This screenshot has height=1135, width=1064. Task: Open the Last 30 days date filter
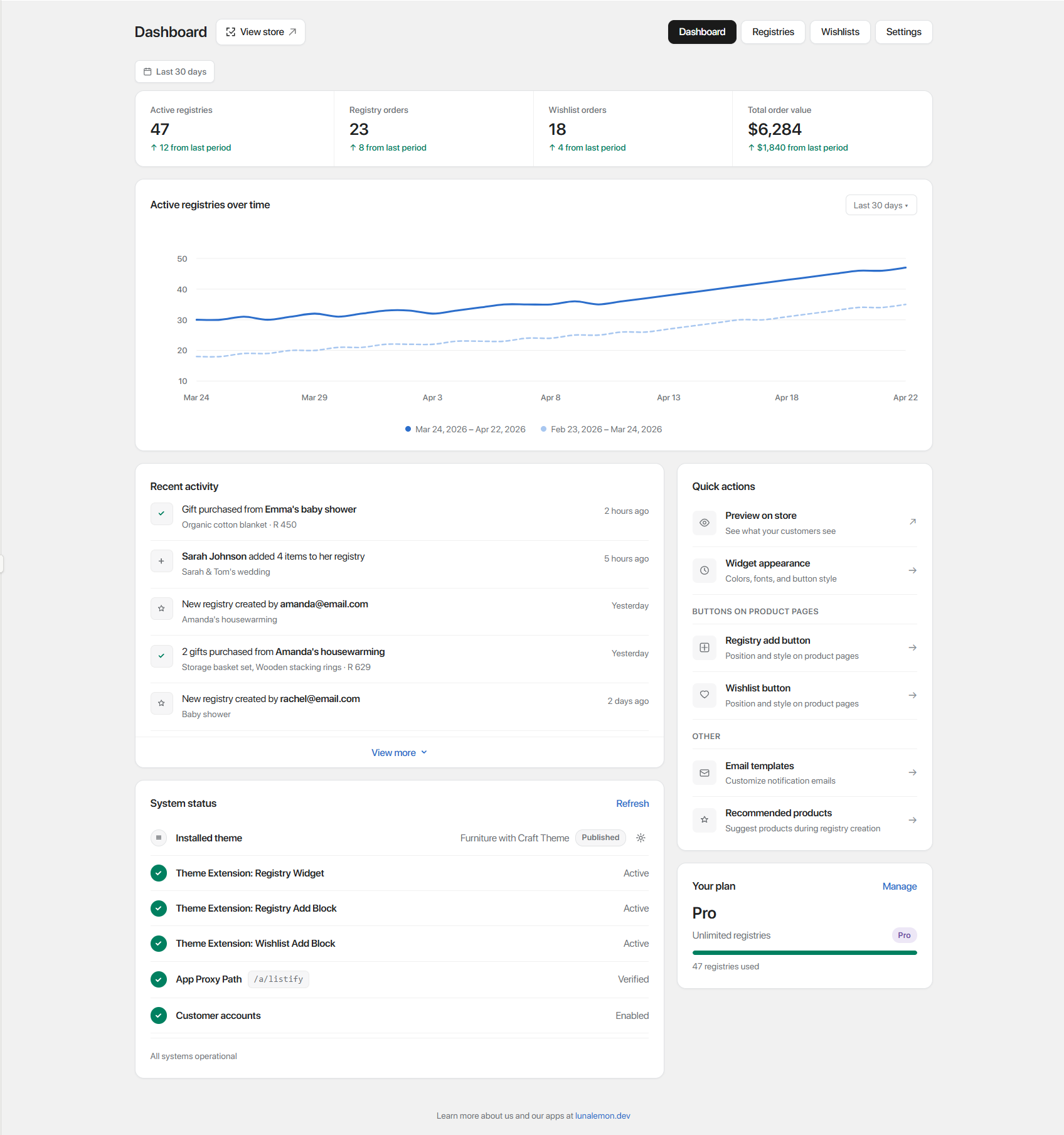point(174,72)
